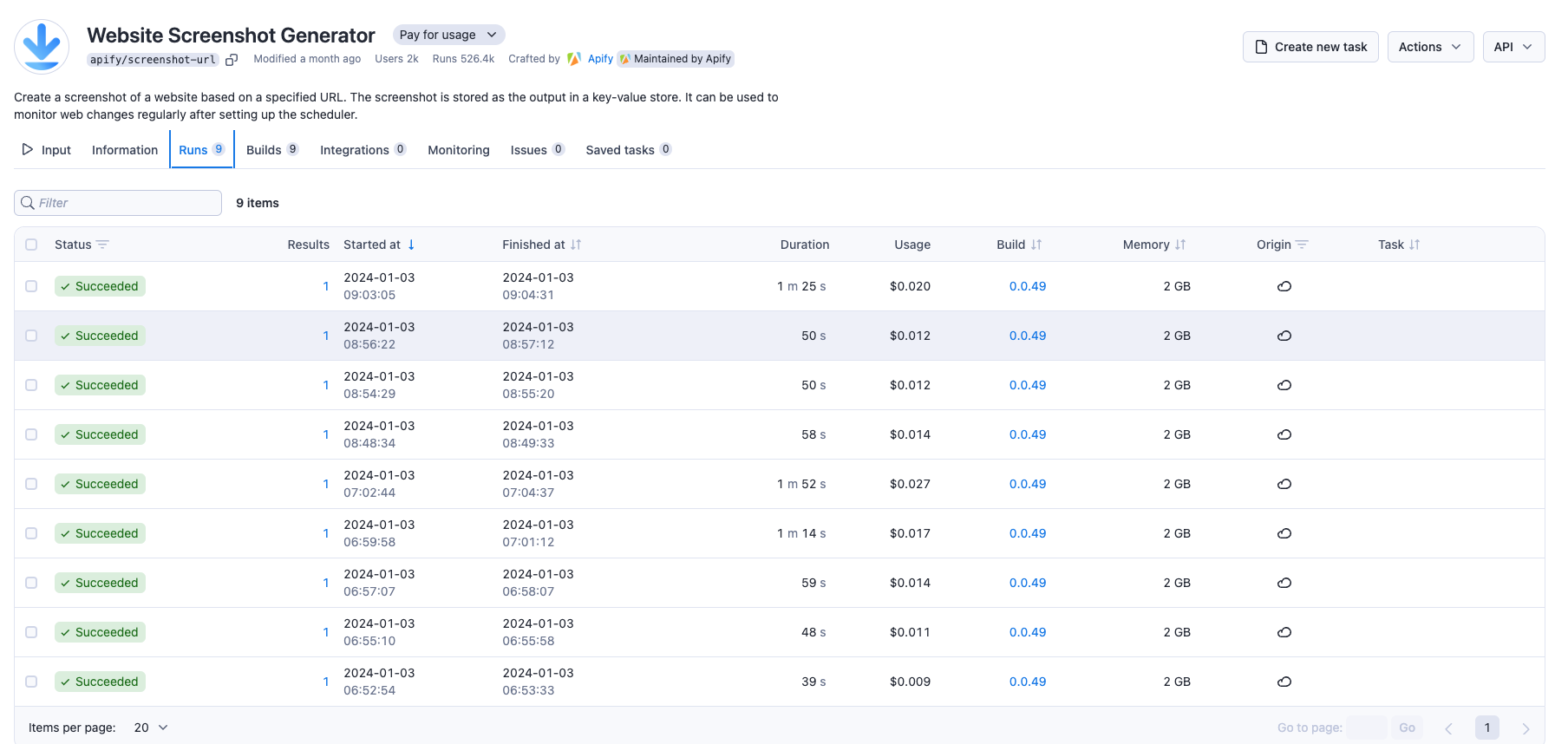This screenshot has height=744, width=1568.
Task: Open the Builds tab
Action: click(x=272, y=150)
